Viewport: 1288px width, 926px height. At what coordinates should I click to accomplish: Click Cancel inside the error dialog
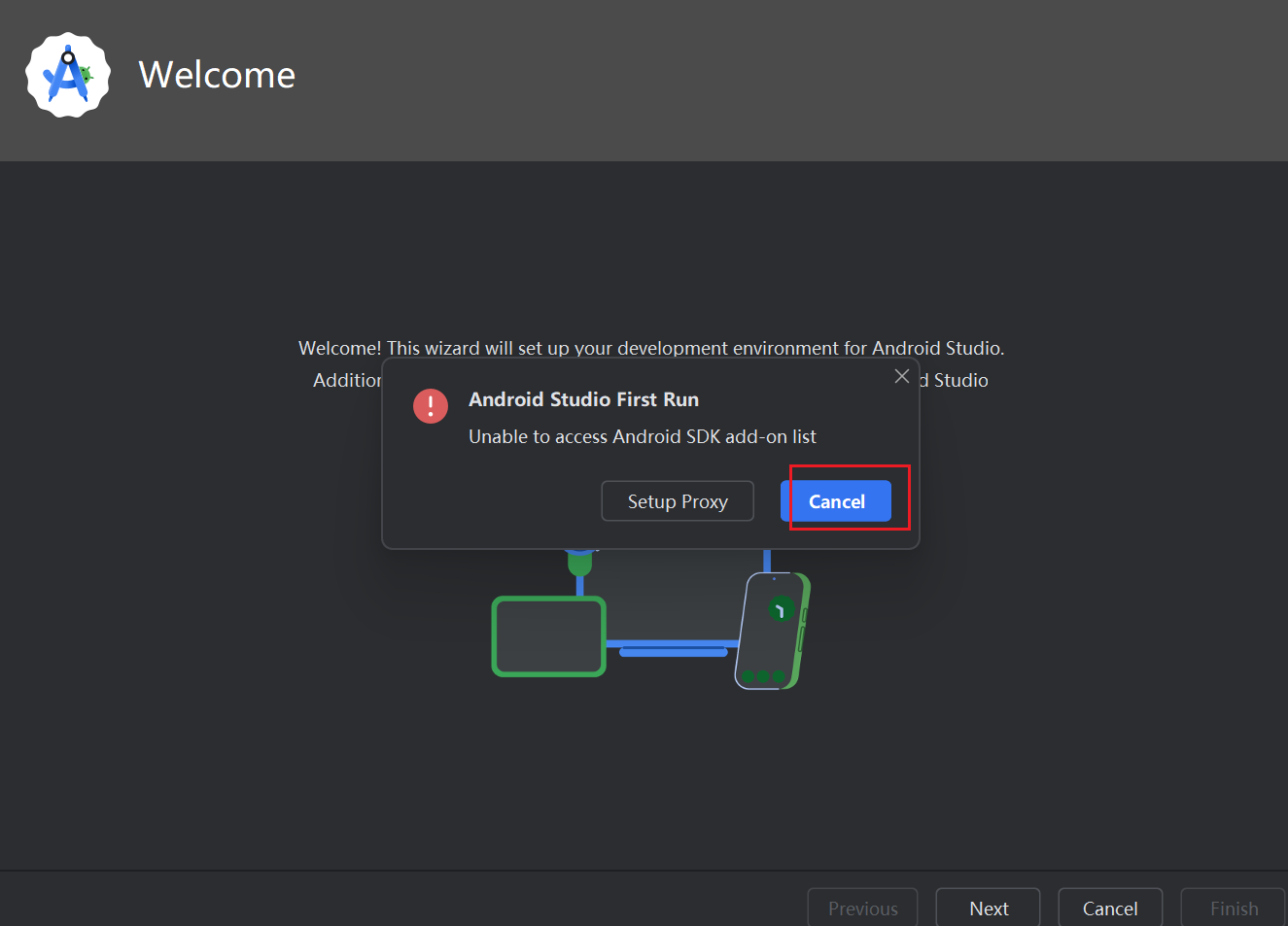[836, 500]
